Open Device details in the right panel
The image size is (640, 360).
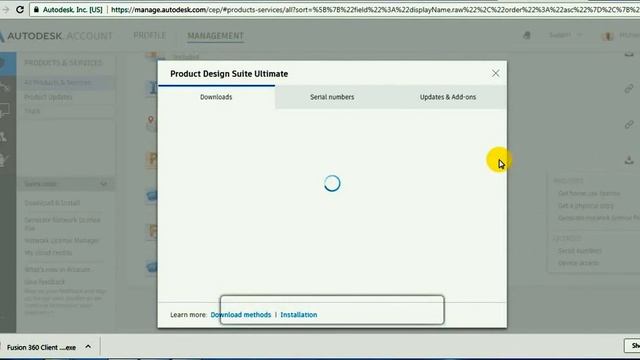click(x=578, y=263)
